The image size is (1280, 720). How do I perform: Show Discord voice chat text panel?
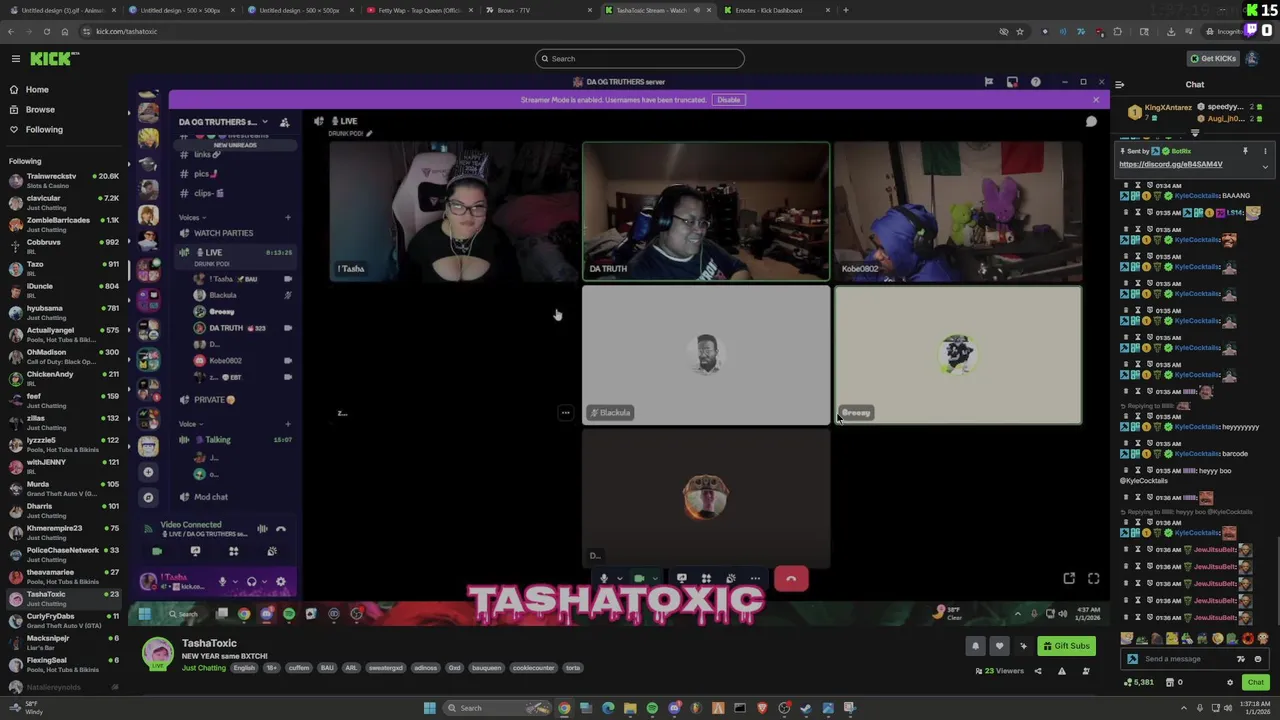[1091, 122]
